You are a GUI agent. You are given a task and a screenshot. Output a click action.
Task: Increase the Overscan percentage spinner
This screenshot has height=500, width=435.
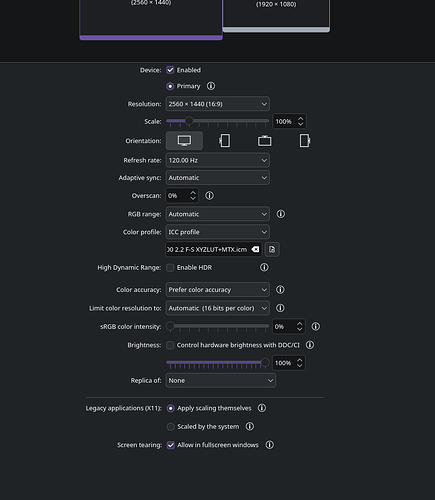(193, 193)
